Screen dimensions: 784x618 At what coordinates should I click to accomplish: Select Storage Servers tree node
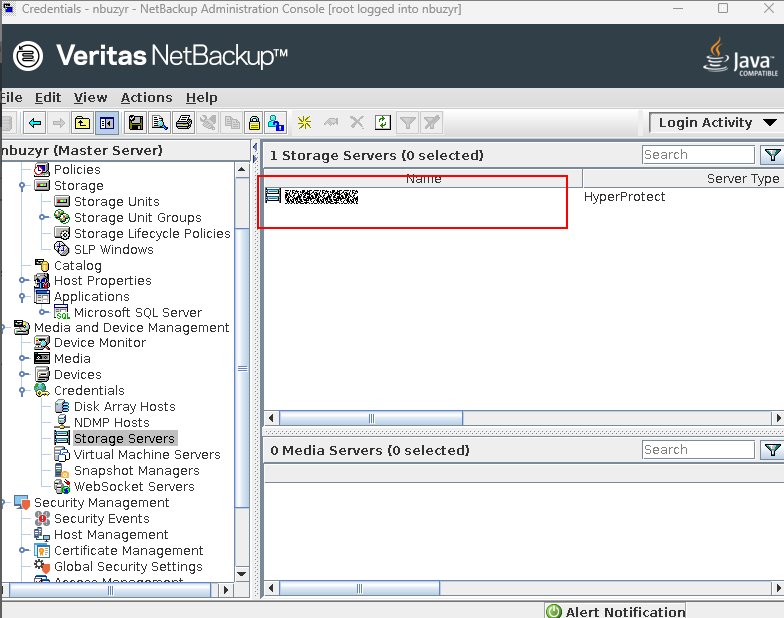tap(124, 438)
